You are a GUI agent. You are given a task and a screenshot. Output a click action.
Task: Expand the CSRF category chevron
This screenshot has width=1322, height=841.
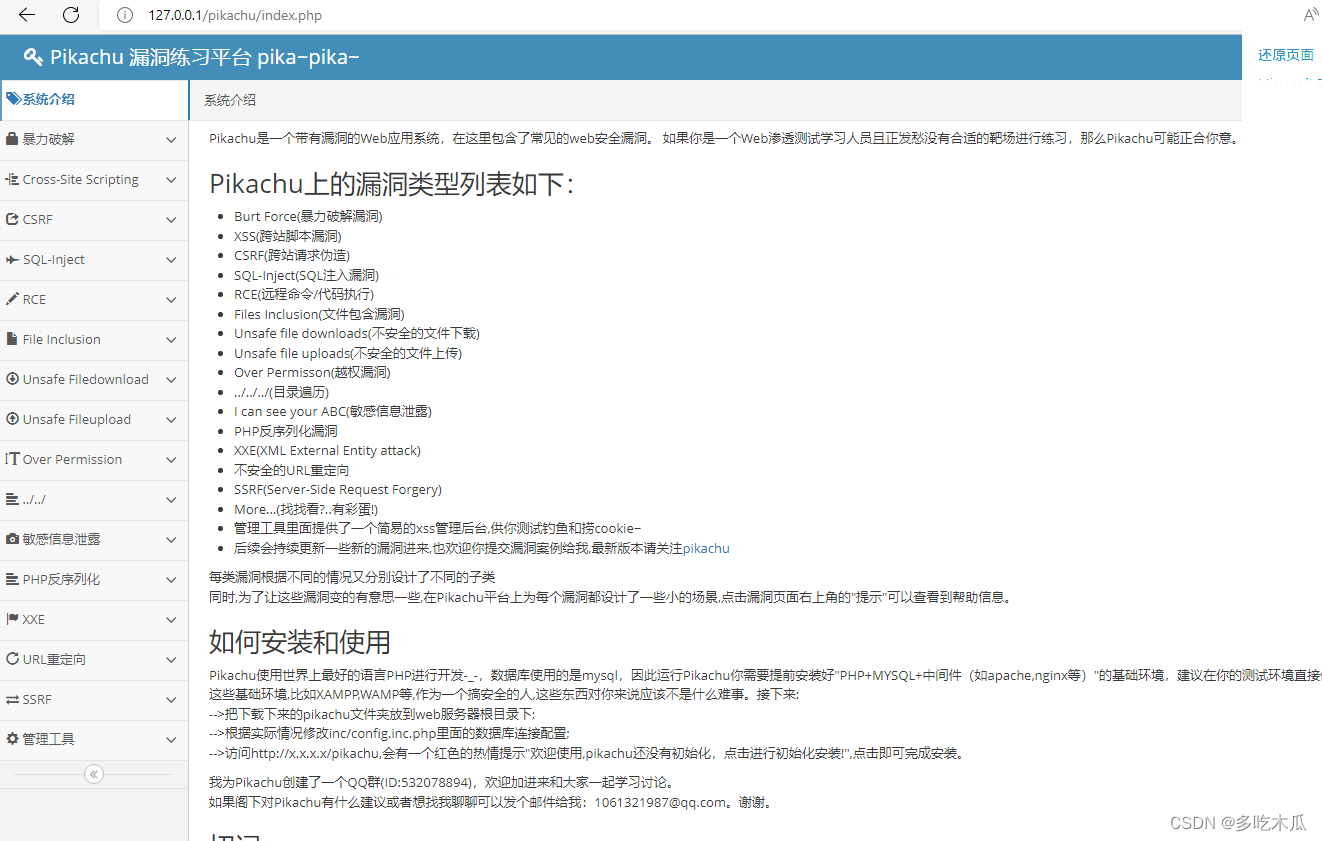point(170,219)
